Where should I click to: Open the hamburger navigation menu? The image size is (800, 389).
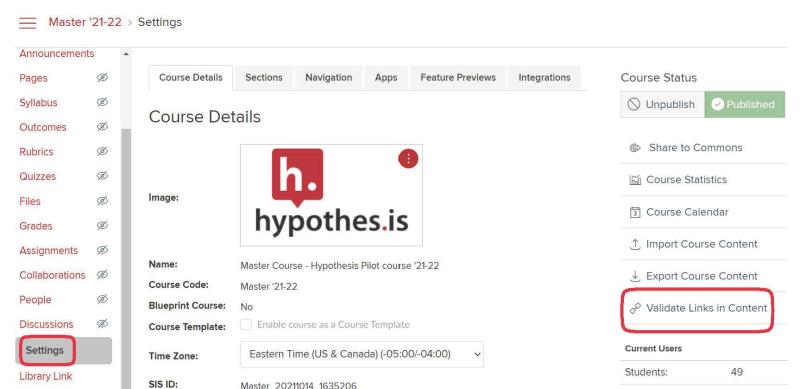point(28,23)
